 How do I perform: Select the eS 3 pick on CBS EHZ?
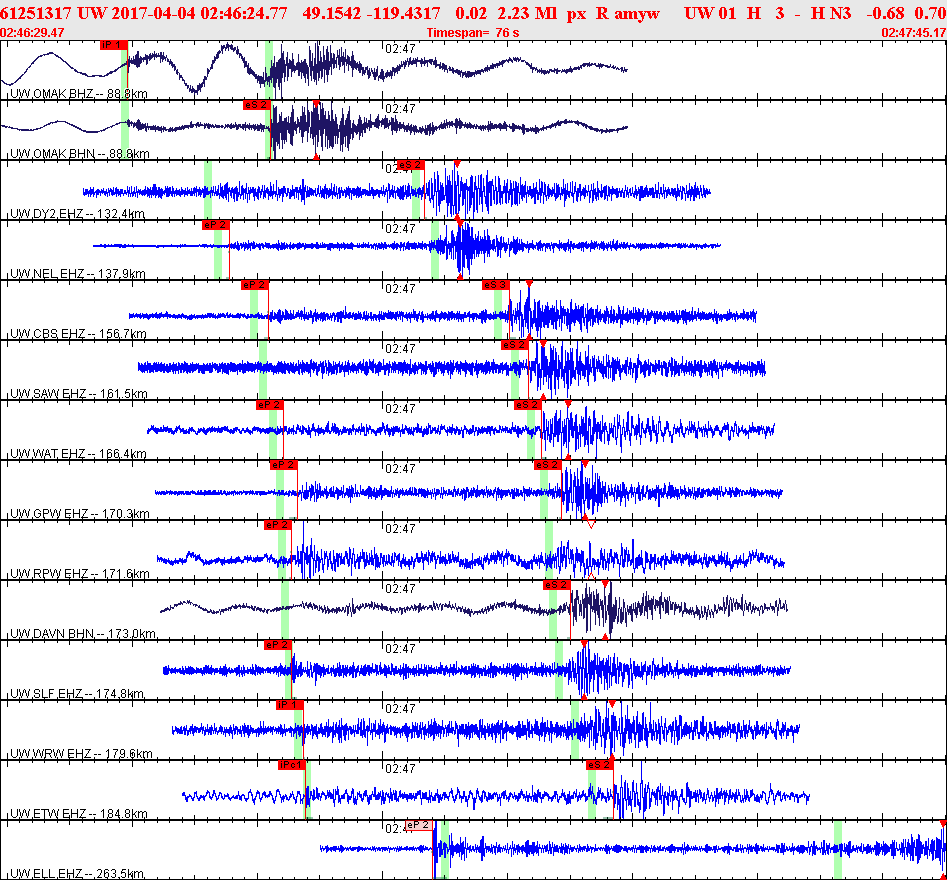point(495,284)
